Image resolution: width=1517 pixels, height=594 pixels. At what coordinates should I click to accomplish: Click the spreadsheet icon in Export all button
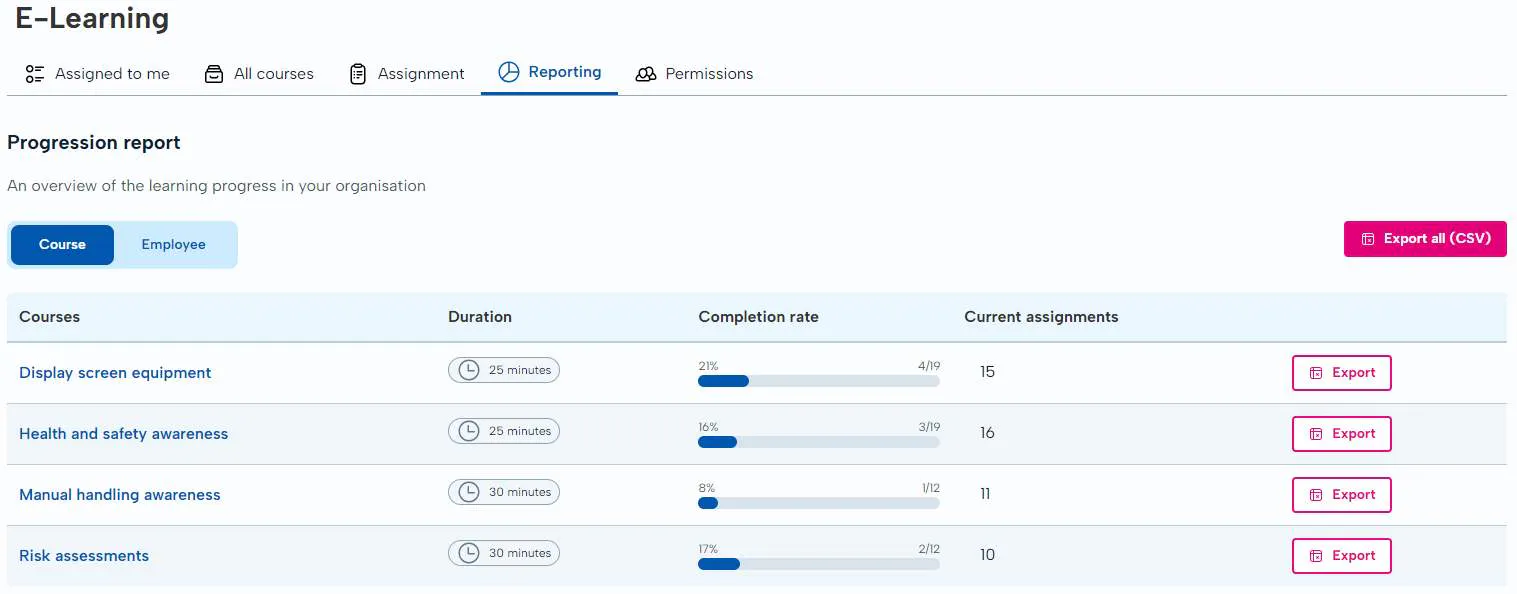(1368, 239)
